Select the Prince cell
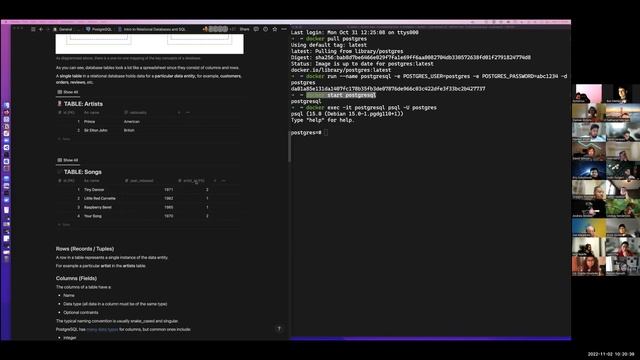Image resolution: width=640 pixels, height=360 pixels. (89, 122)
